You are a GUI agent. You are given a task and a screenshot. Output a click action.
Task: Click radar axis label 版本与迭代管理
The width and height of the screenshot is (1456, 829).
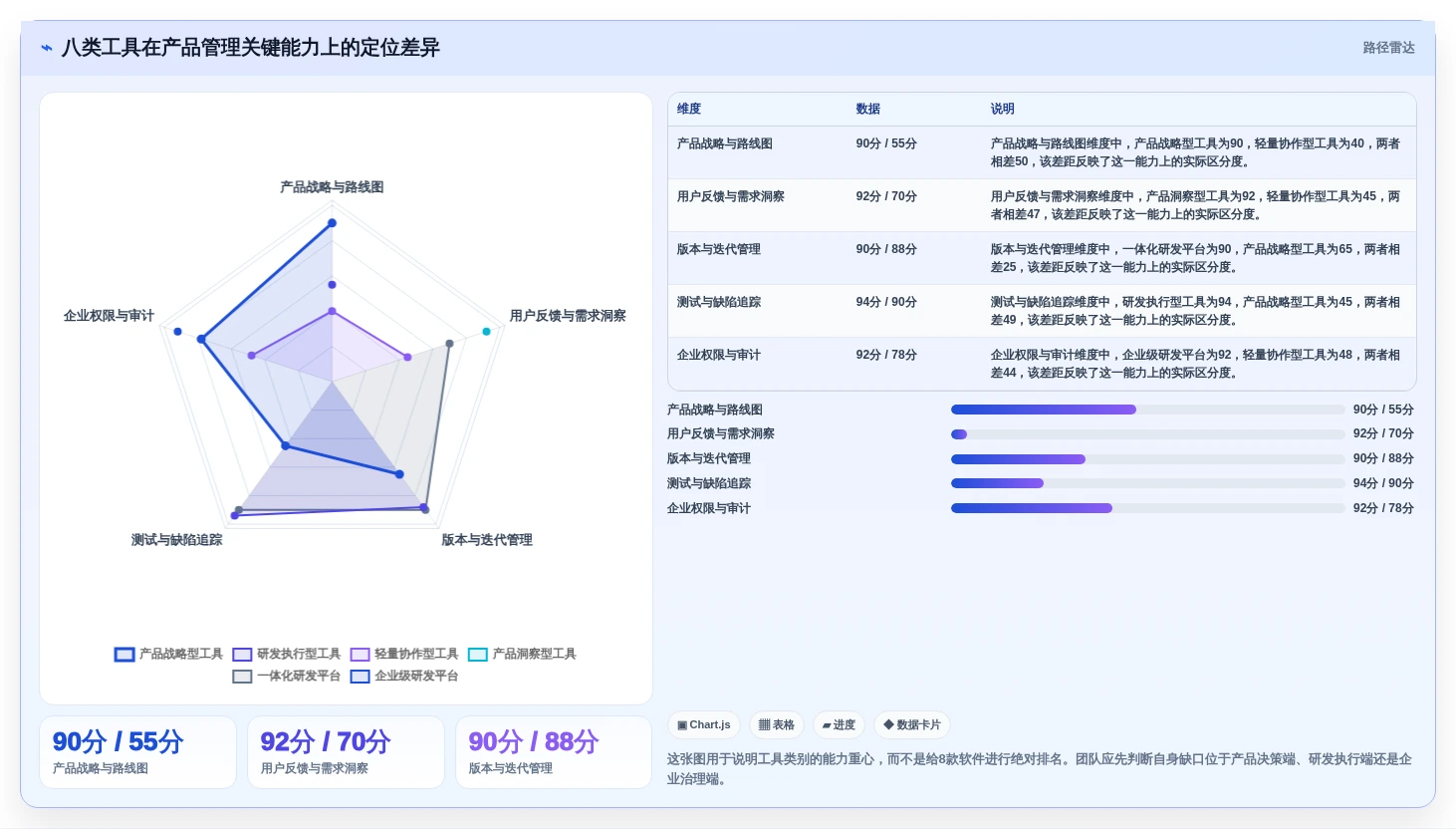487,540
